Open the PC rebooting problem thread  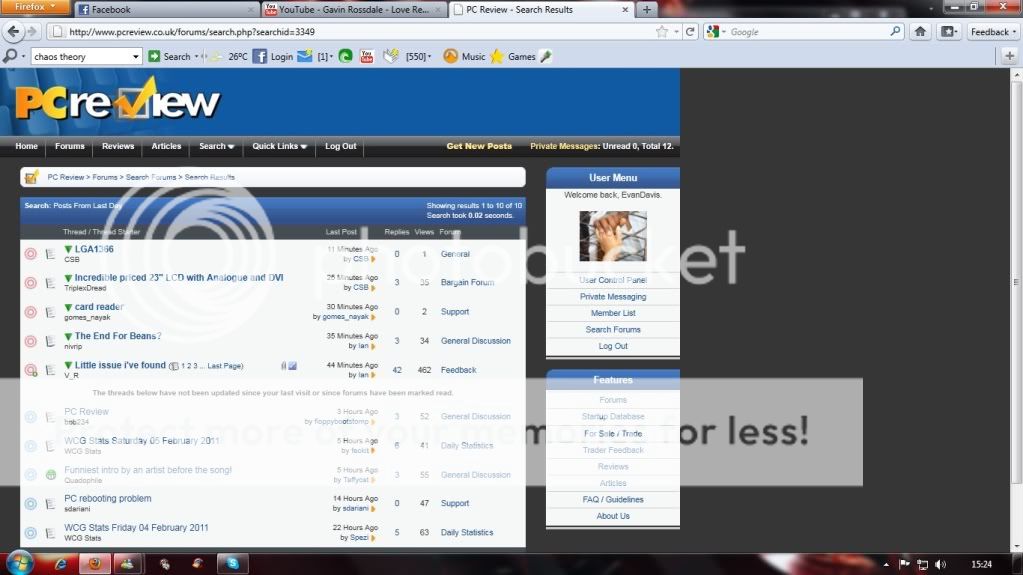pos(108,499)
